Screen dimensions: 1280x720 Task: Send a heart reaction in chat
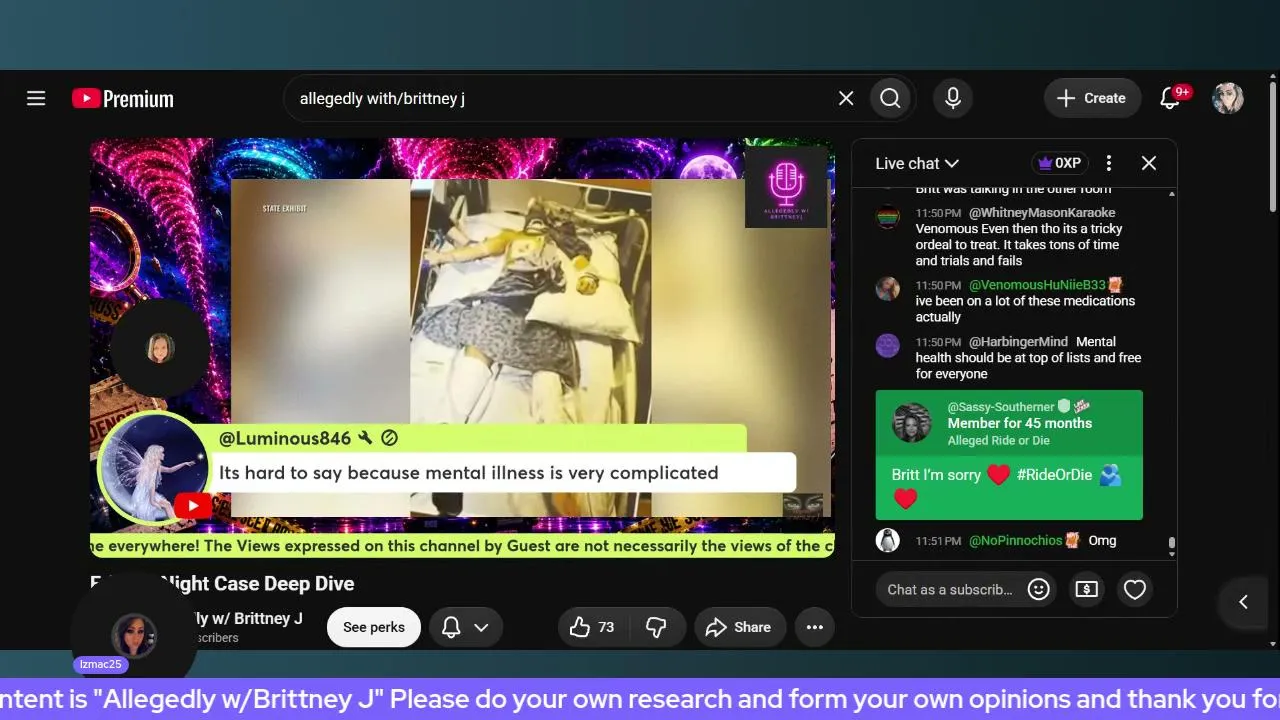tap(1134, 590)
